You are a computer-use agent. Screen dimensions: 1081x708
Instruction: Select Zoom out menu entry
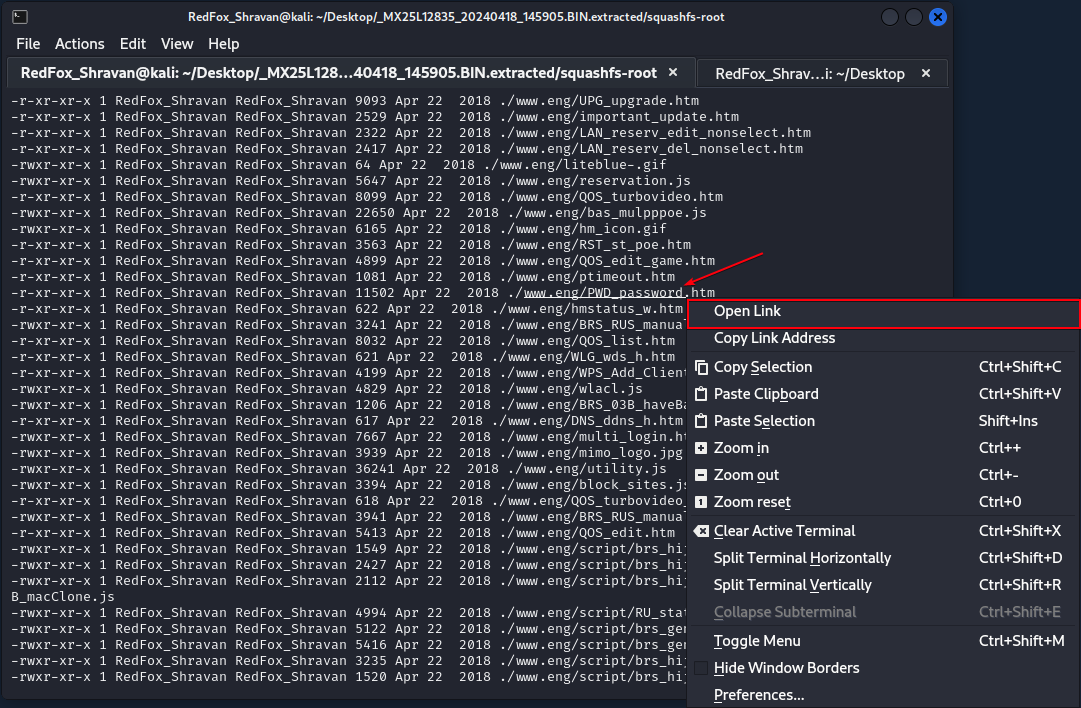pyautogui.click(x=883, y=474)
